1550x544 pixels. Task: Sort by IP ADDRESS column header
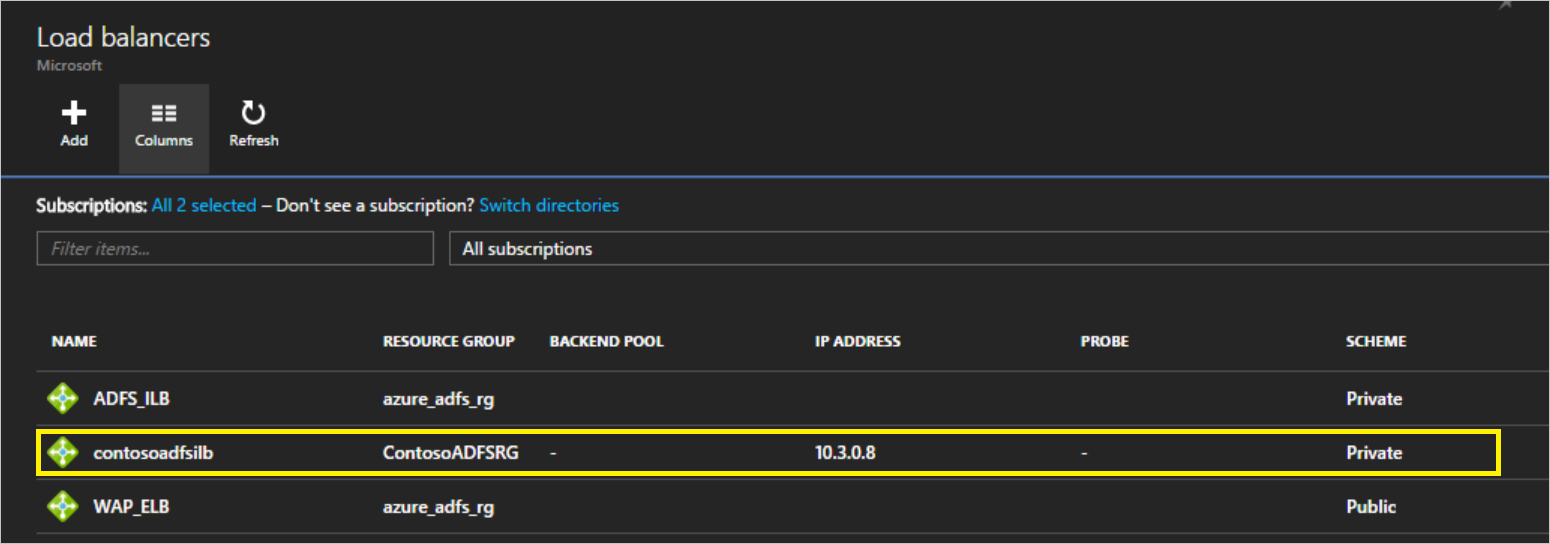click(858, 341)
